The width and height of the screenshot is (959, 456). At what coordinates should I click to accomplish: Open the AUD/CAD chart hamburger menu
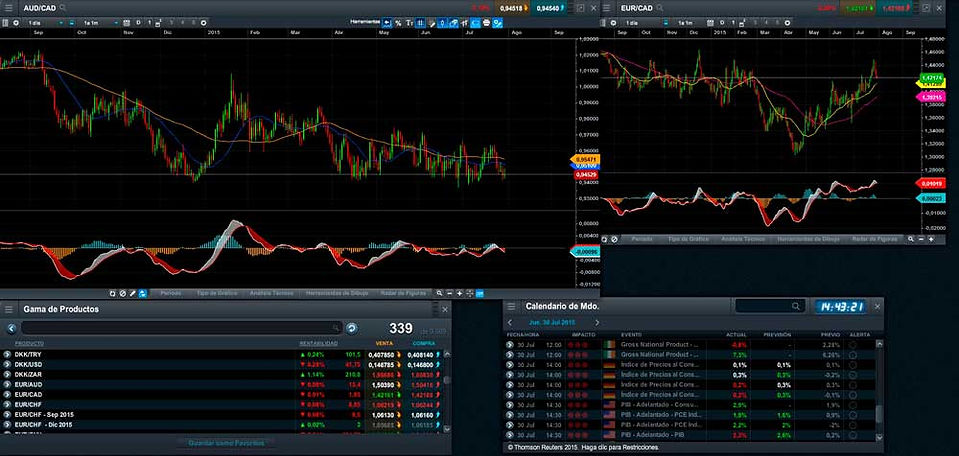click(x=8, y=8)
